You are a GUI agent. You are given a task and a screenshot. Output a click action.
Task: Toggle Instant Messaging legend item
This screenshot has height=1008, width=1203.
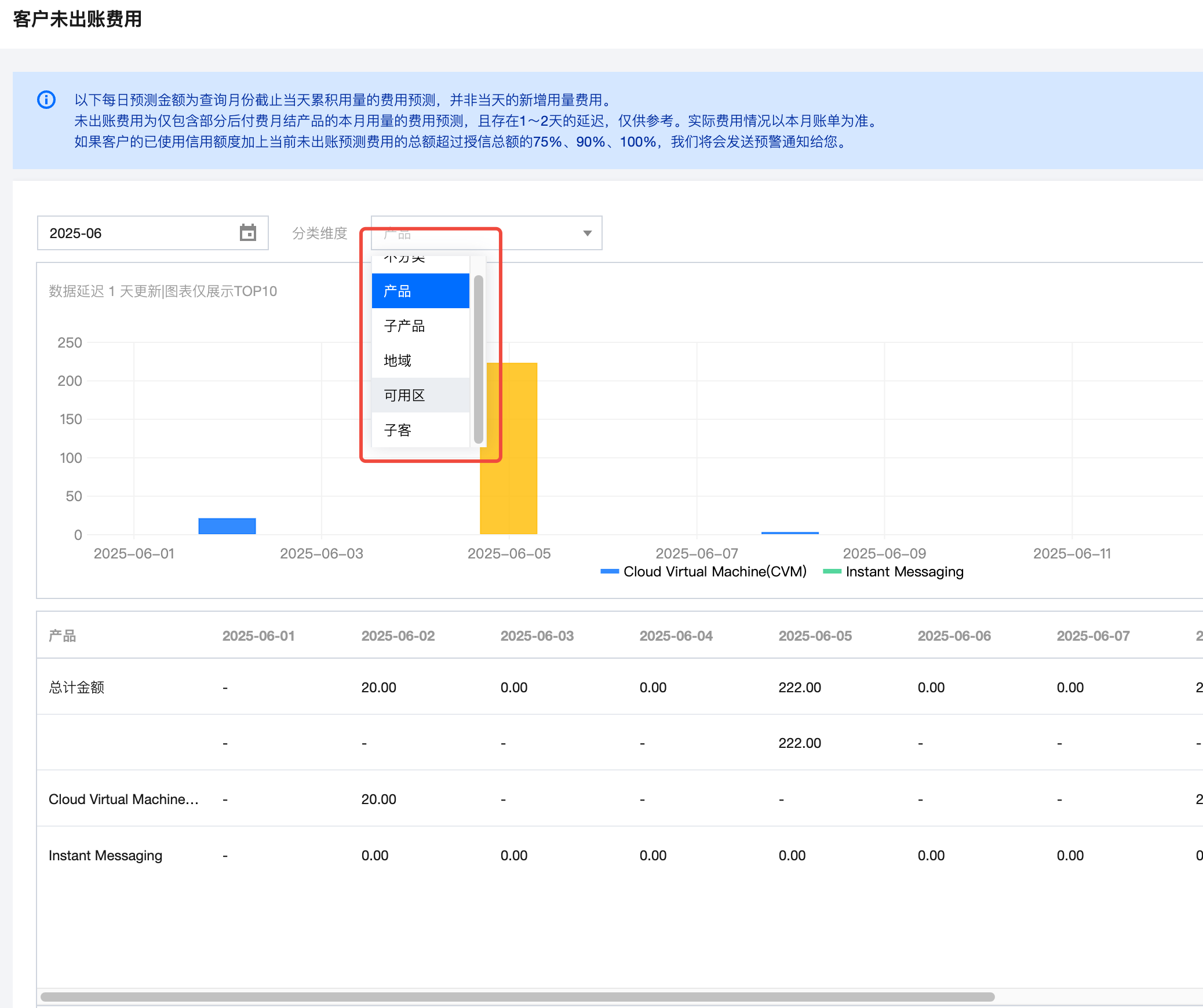click(x=894, y=572)
